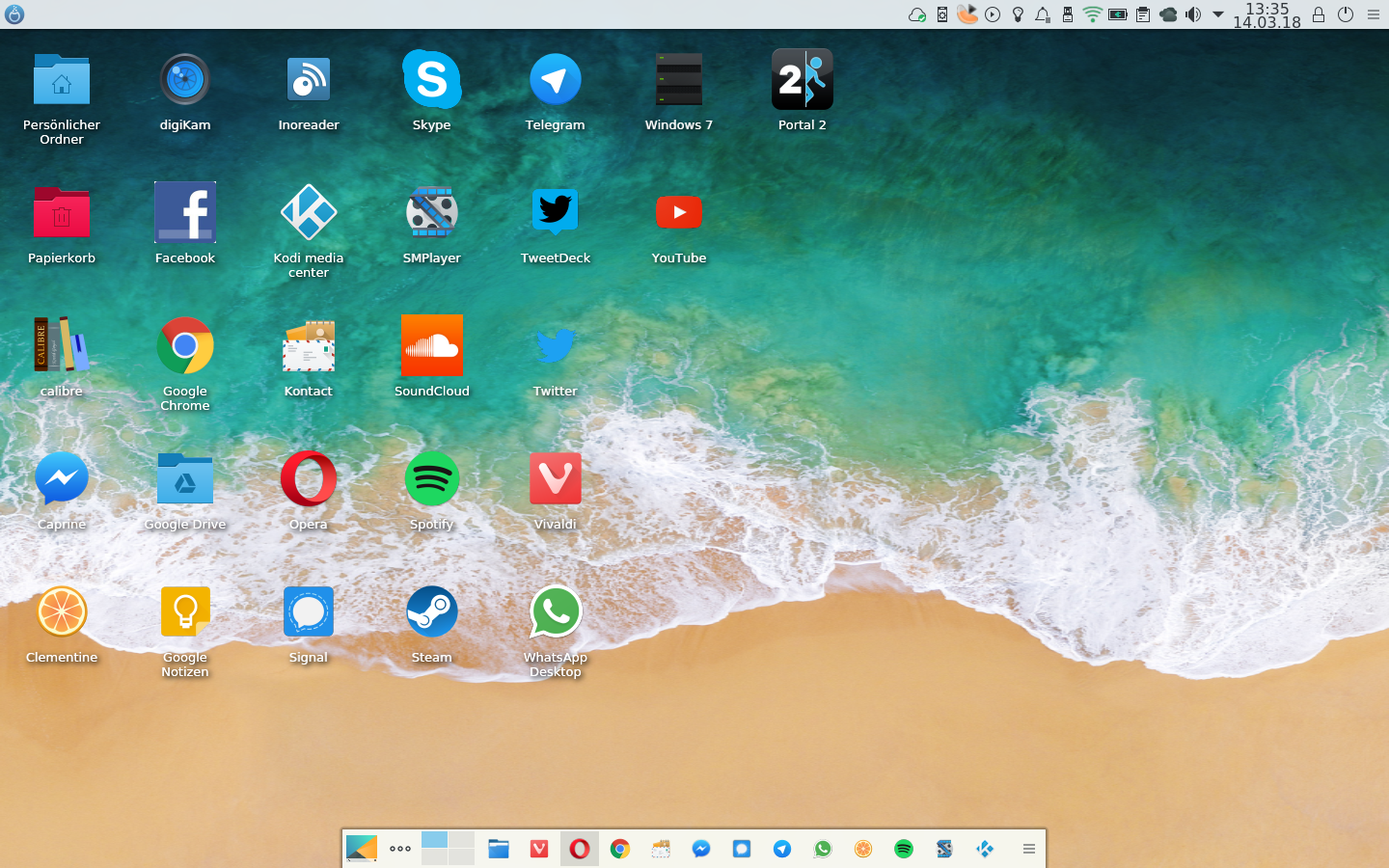Click the power button in the top panel

1346,14
